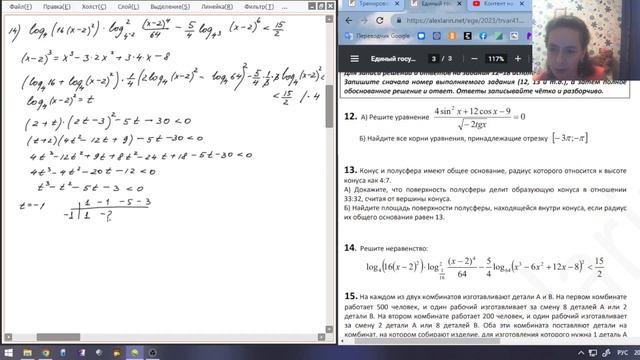Open the purple taskbar app
The width and height of the screenshot is (640, 360).
[x=81, y=353]
